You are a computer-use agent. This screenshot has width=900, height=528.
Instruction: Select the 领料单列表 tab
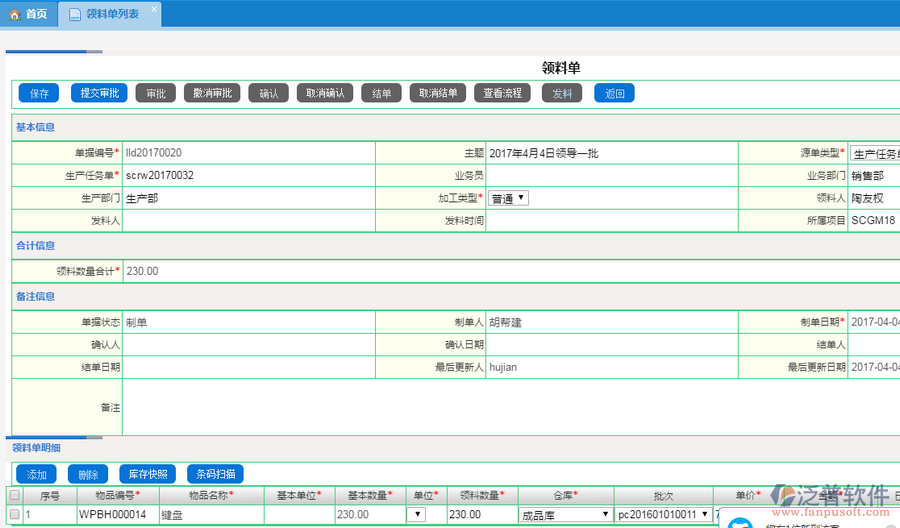click(x=111, y=13)
